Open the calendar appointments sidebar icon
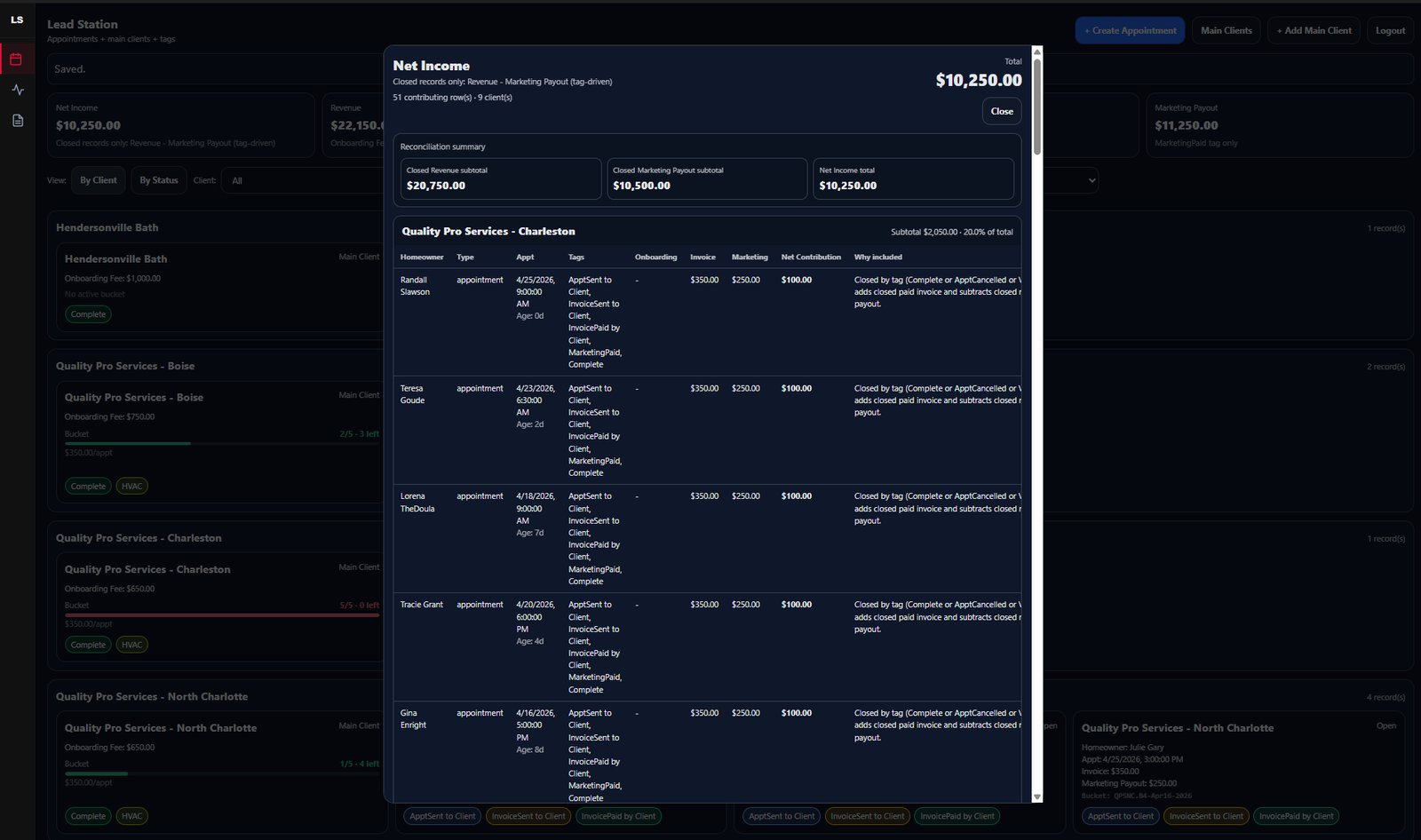Screen dimensions: 1421x840 pos(17,59)
